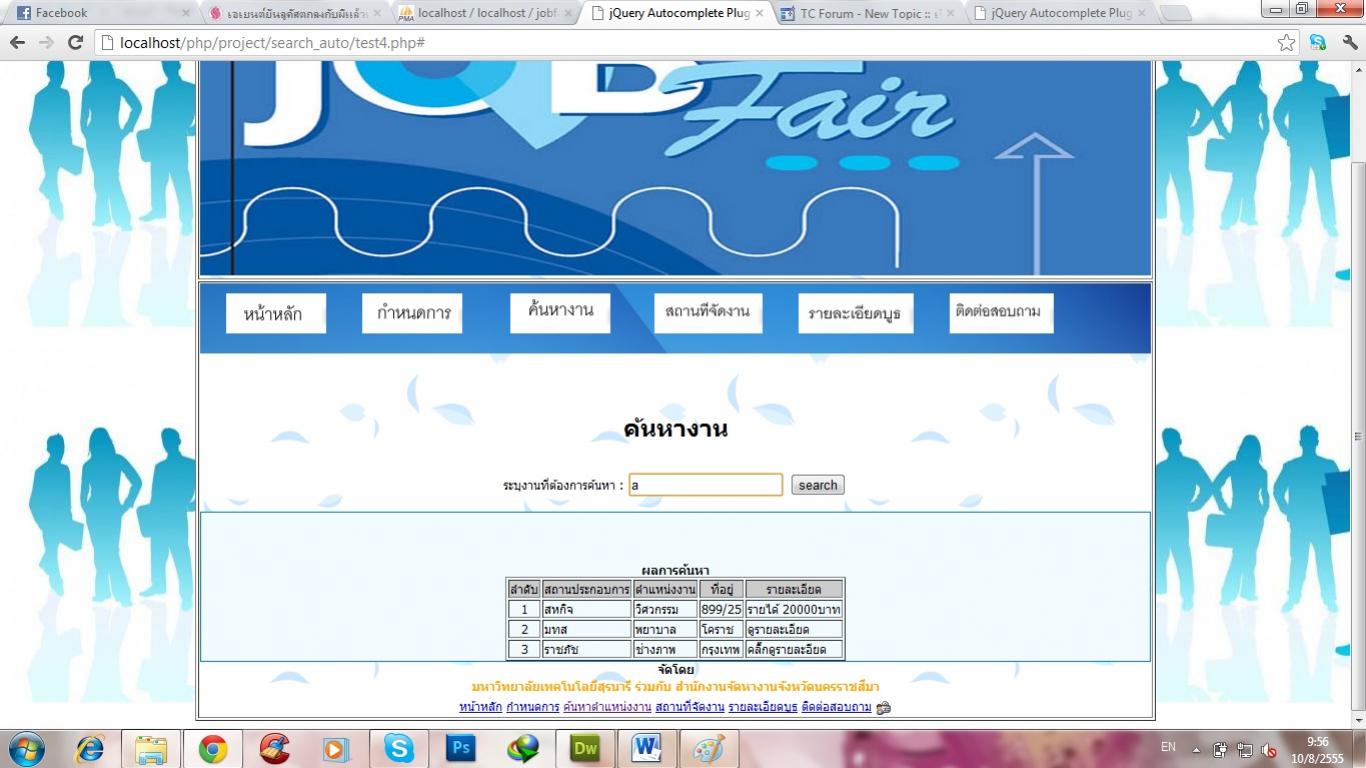Switch to the localhost / localhost phpMyAdmin tab
The height and width of the screenshot is (768, 1366).
click(482, 13)
